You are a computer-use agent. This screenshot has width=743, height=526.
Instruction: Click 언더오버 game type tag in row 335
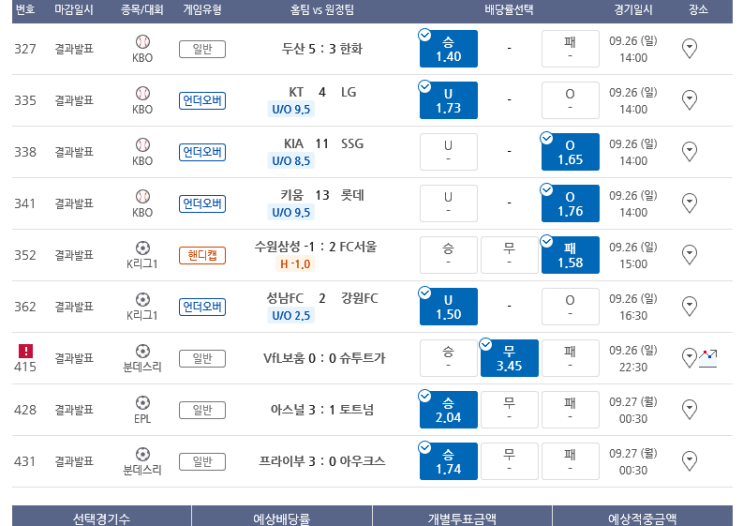(x=202, y=100)
